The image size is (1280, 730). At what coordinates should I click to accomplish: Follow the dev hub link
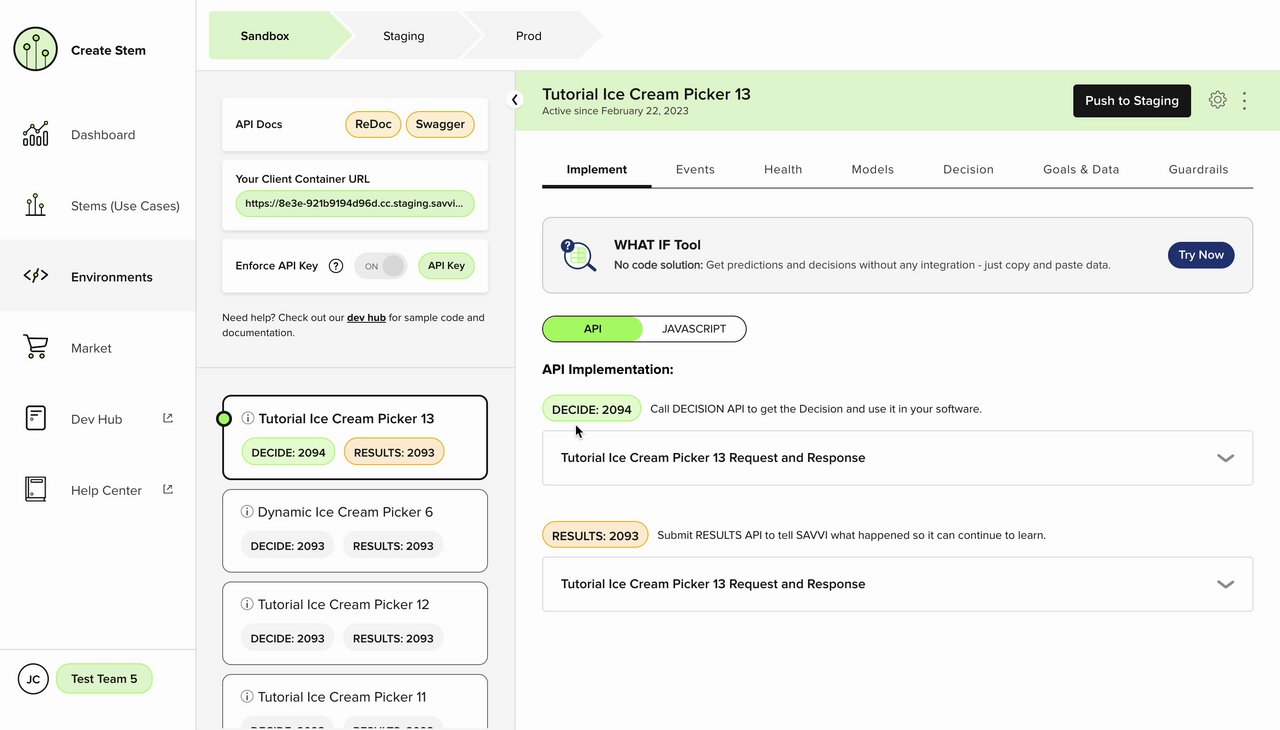pos(366,318)
